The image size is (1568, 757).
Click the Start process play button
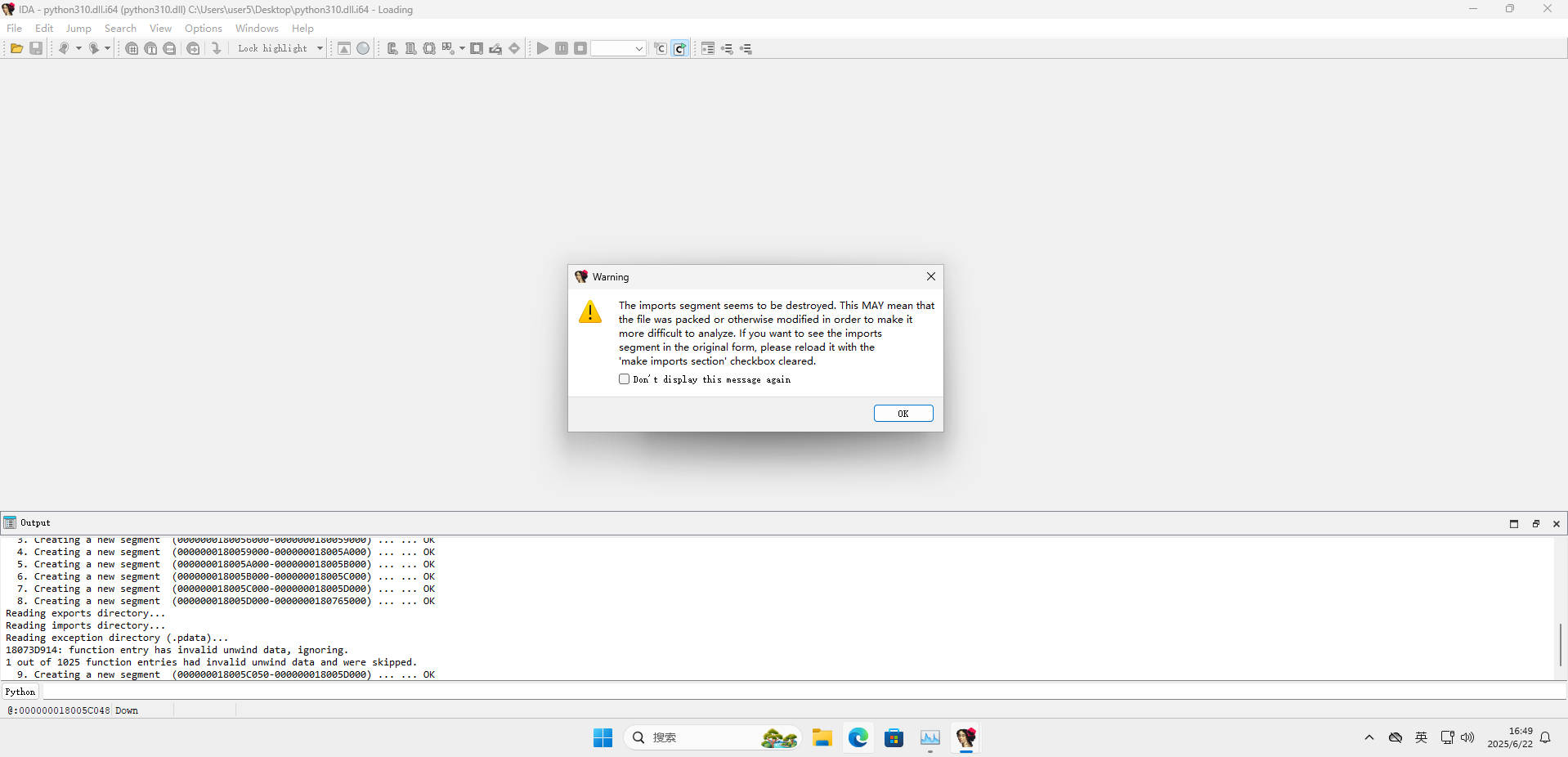(543, 48)
